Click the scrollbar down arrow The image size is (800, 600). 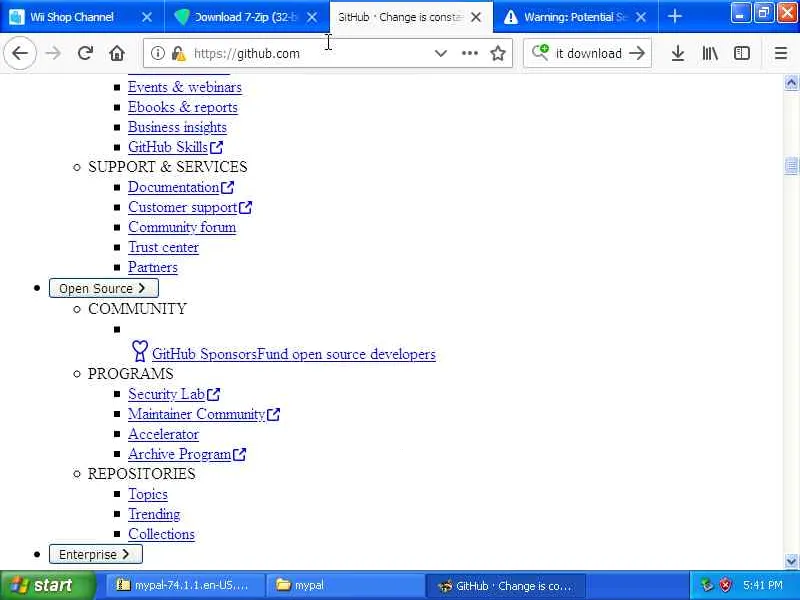791,561
